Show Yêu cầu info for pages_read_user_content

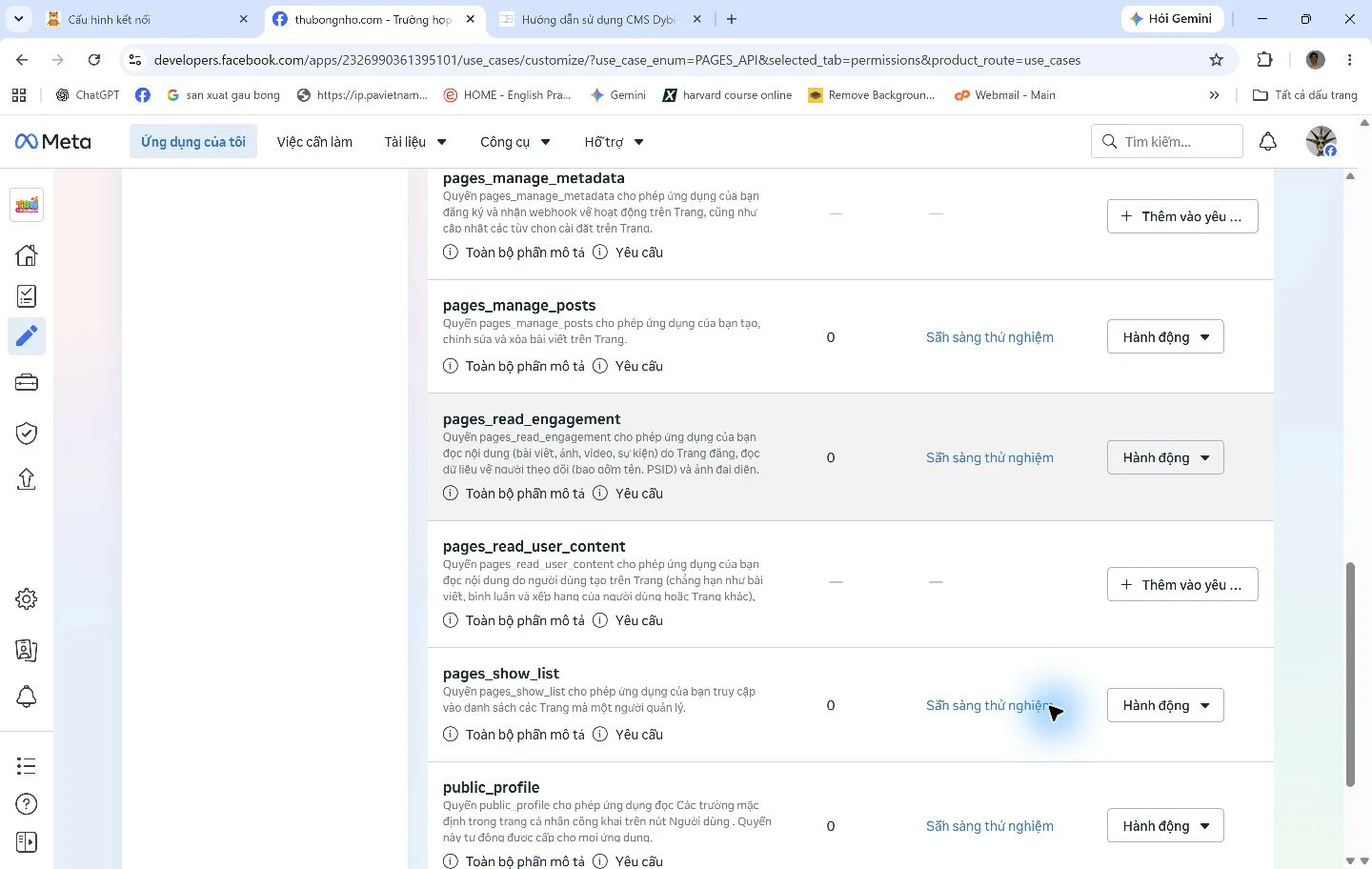[628, 620]
